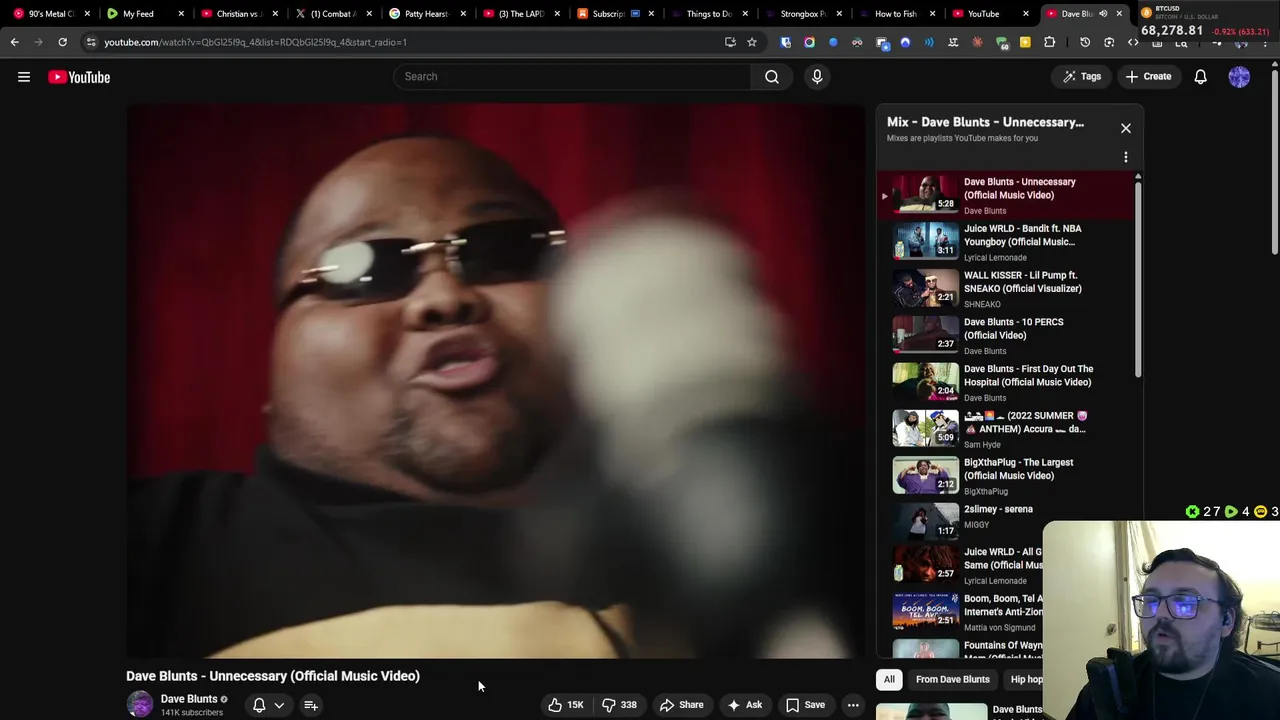Click the yellow note extension icon
The image size is (1280, 720).
tap(1025, 42)
